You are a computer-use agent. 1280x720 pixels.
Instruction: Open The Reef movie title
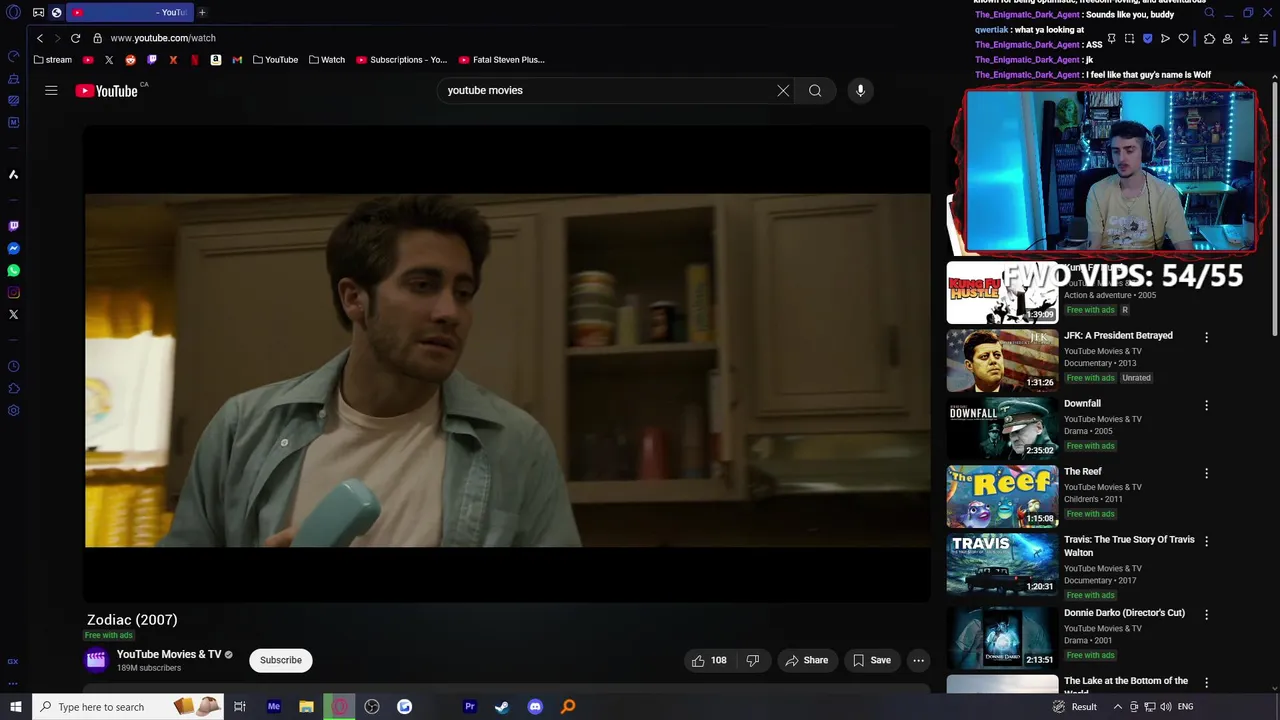click(1083, 471)
